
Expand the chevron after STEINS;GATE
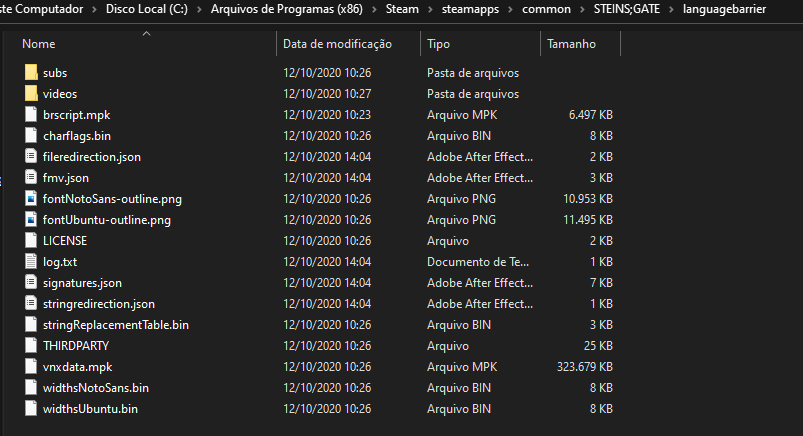click(671, 9)
